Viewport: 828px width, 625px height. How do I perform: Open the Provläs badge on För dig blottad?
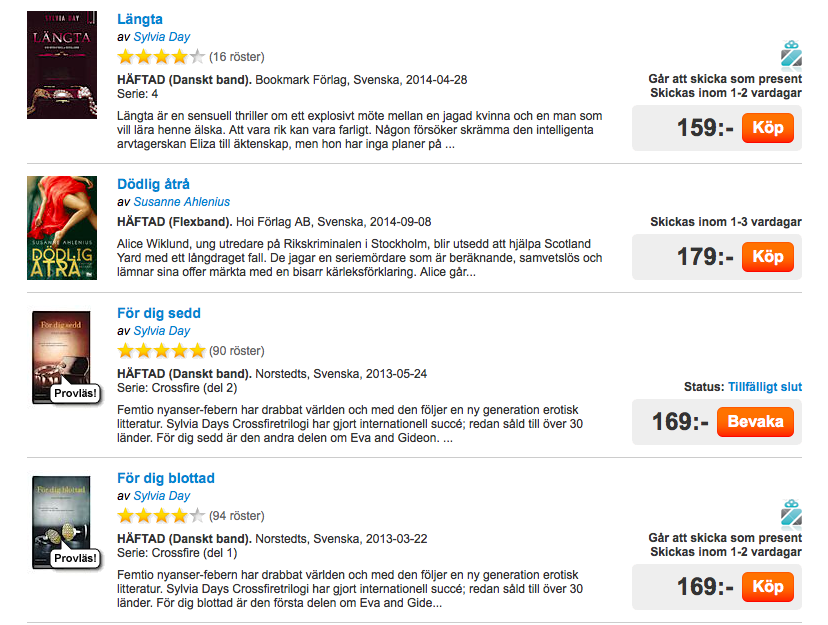76,558
